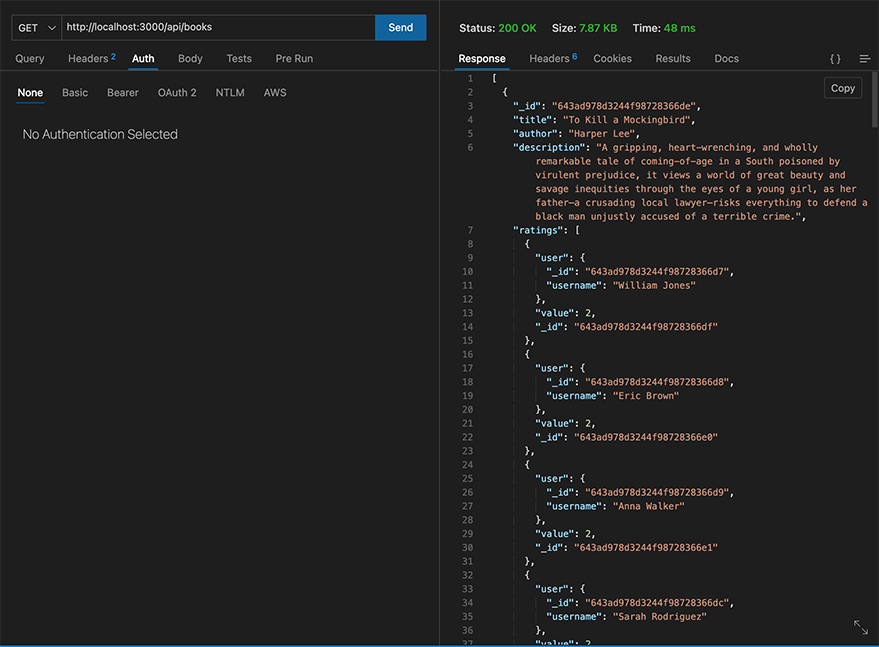Click line number 1 in response gutter
The image size is (879, 647).
tap(470, 78)
